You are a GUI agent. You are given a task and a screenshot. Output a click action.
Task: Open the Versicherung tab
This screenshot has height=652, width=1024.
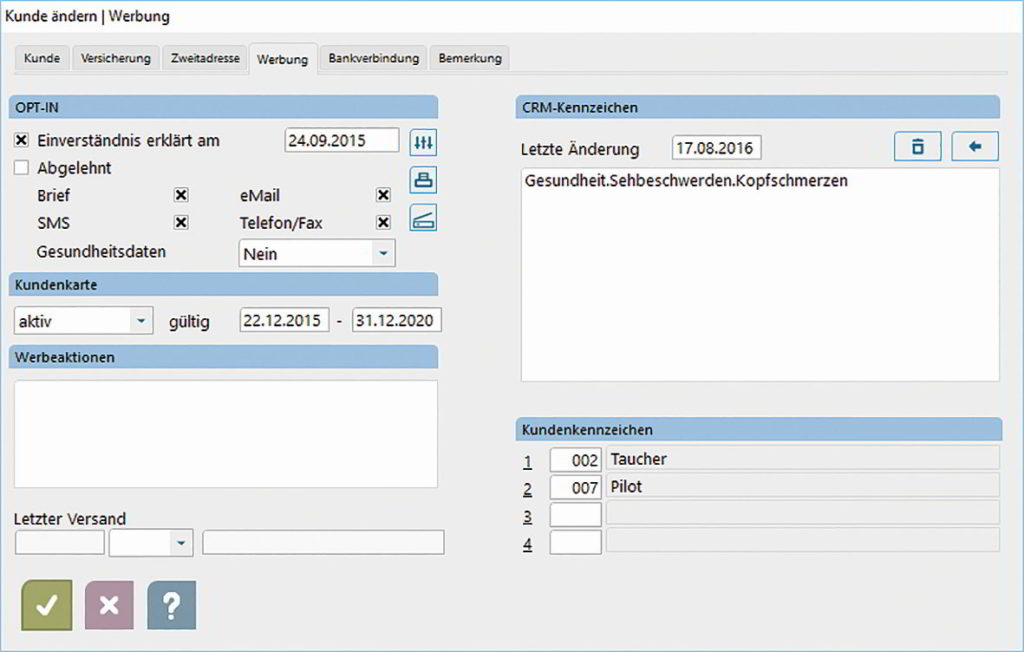click(116, 58)
